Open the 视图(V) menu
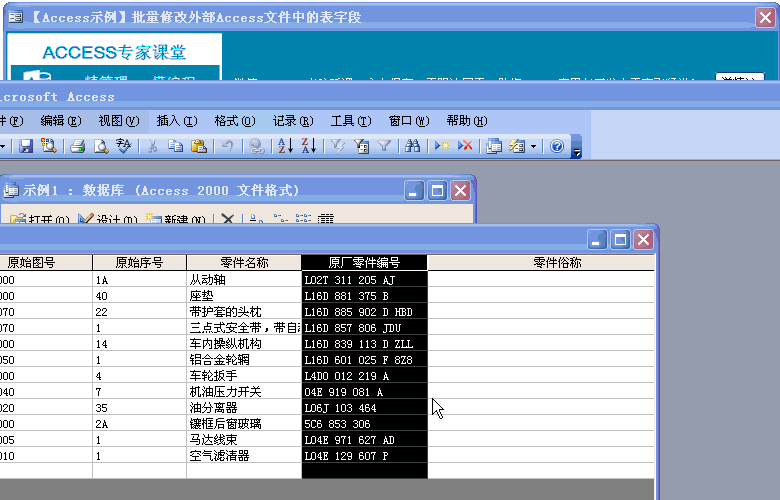Viewport: 780px width, 500px height. click(119, 121)
